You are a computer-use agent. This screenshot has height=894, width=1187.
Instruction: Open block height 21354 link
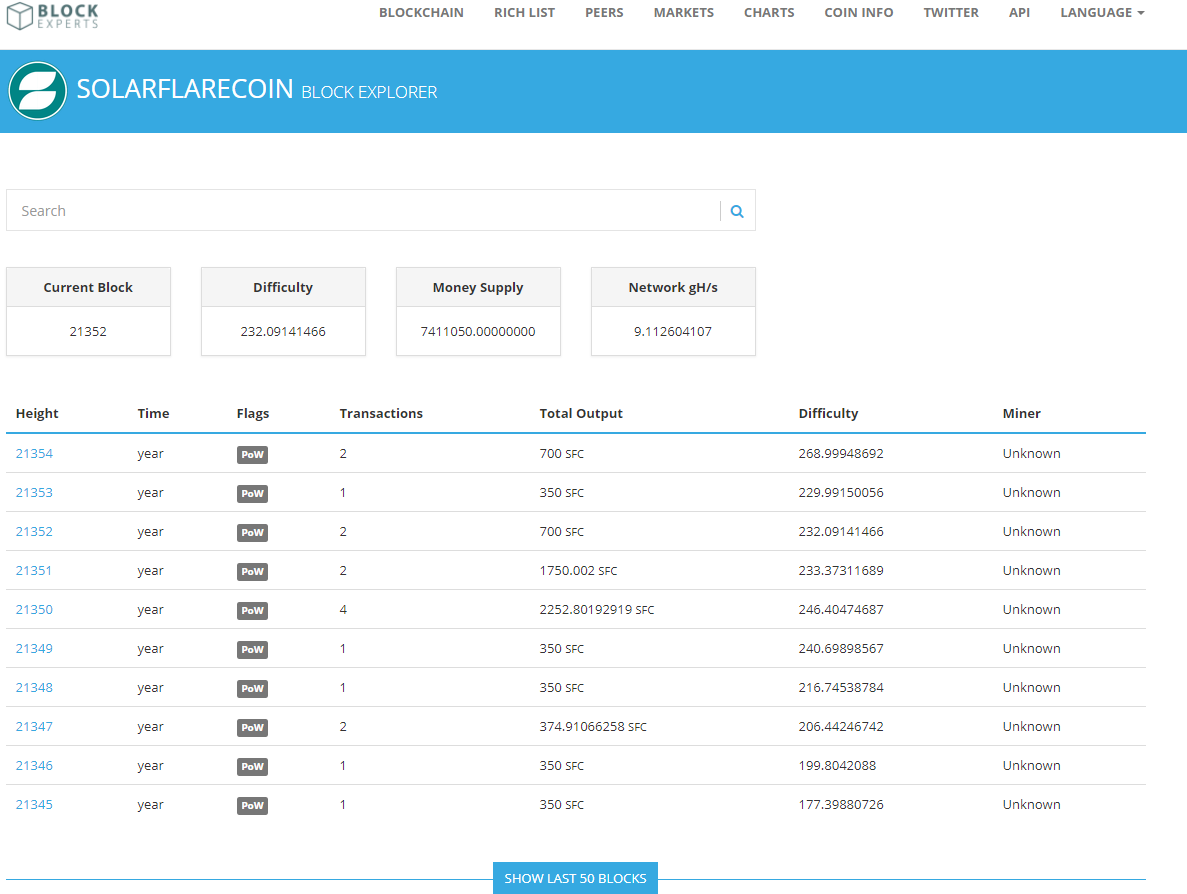[34, 454]
